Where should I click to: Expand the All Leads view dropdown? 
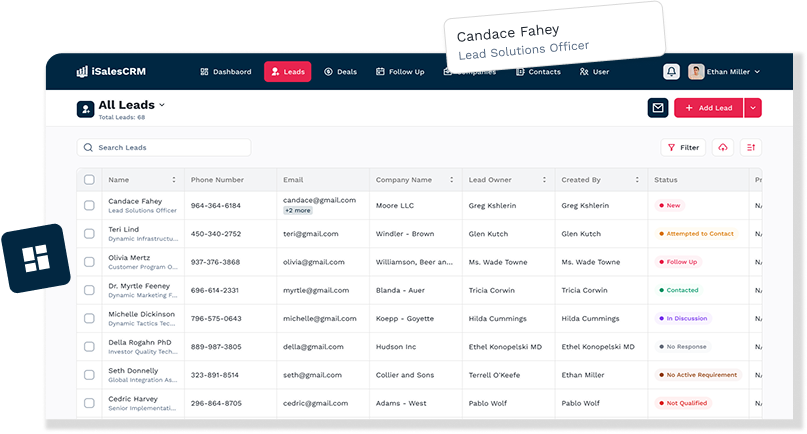pos(162,105)
